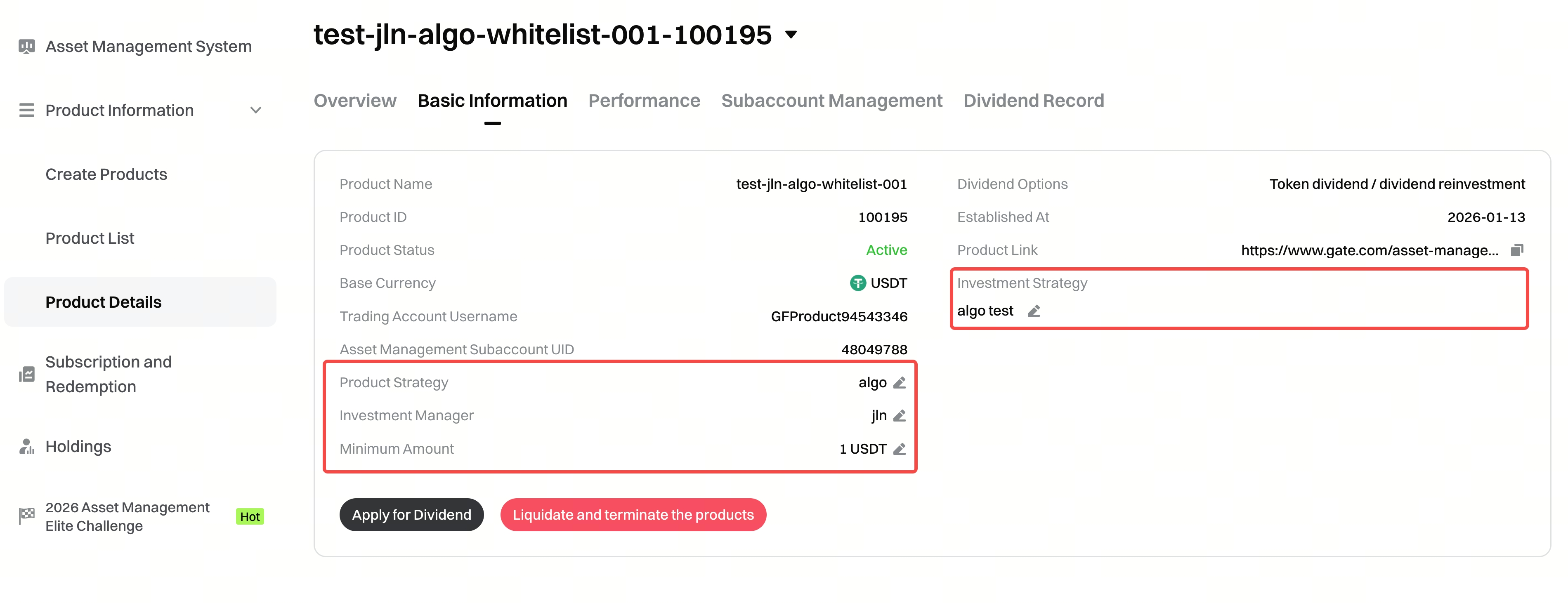Click the Elite Challenge flag icon
This screenshot has height=603, width=1568.
coord(26,516)
